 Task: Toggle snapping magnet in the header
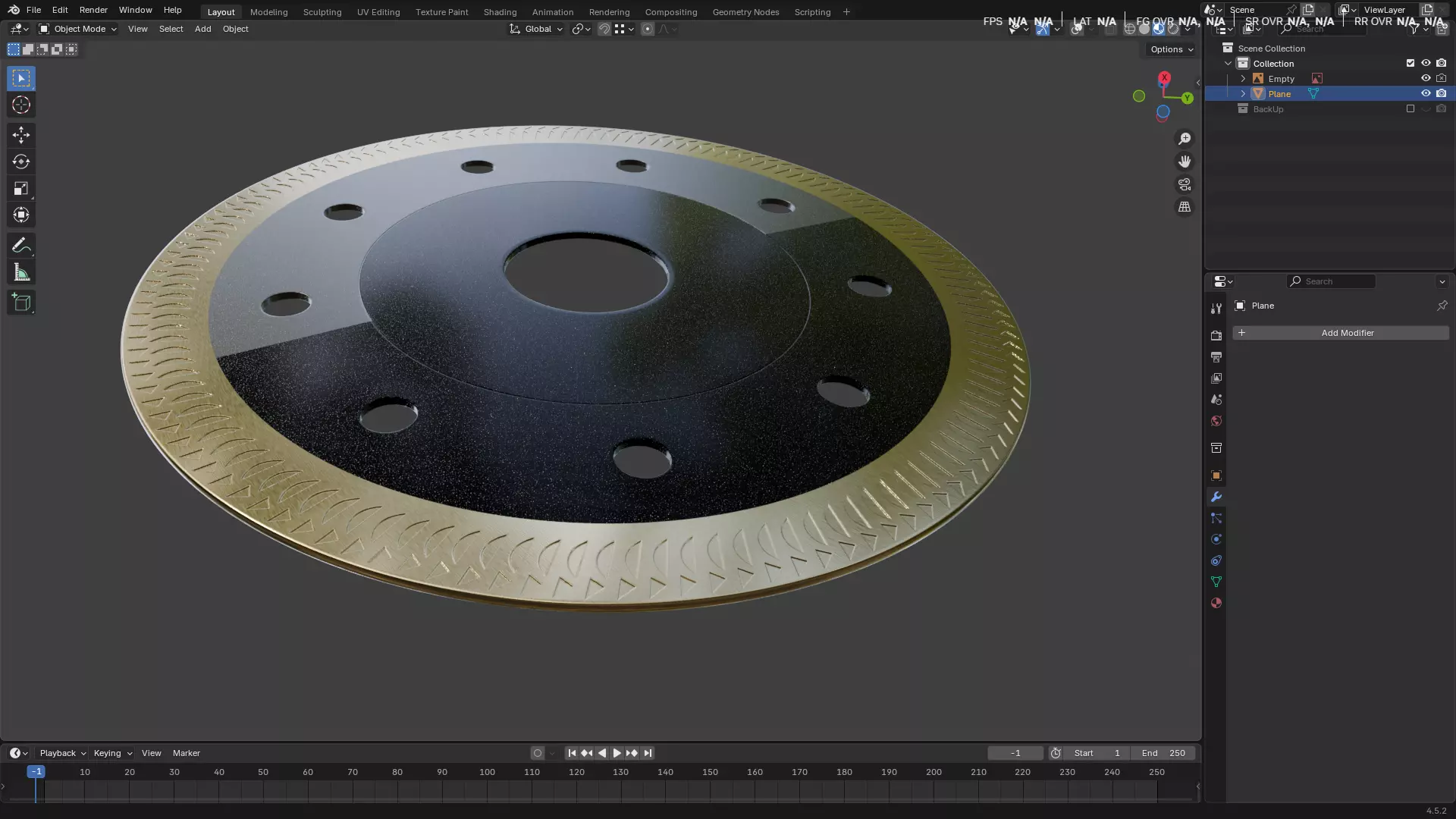pos(604,29)
